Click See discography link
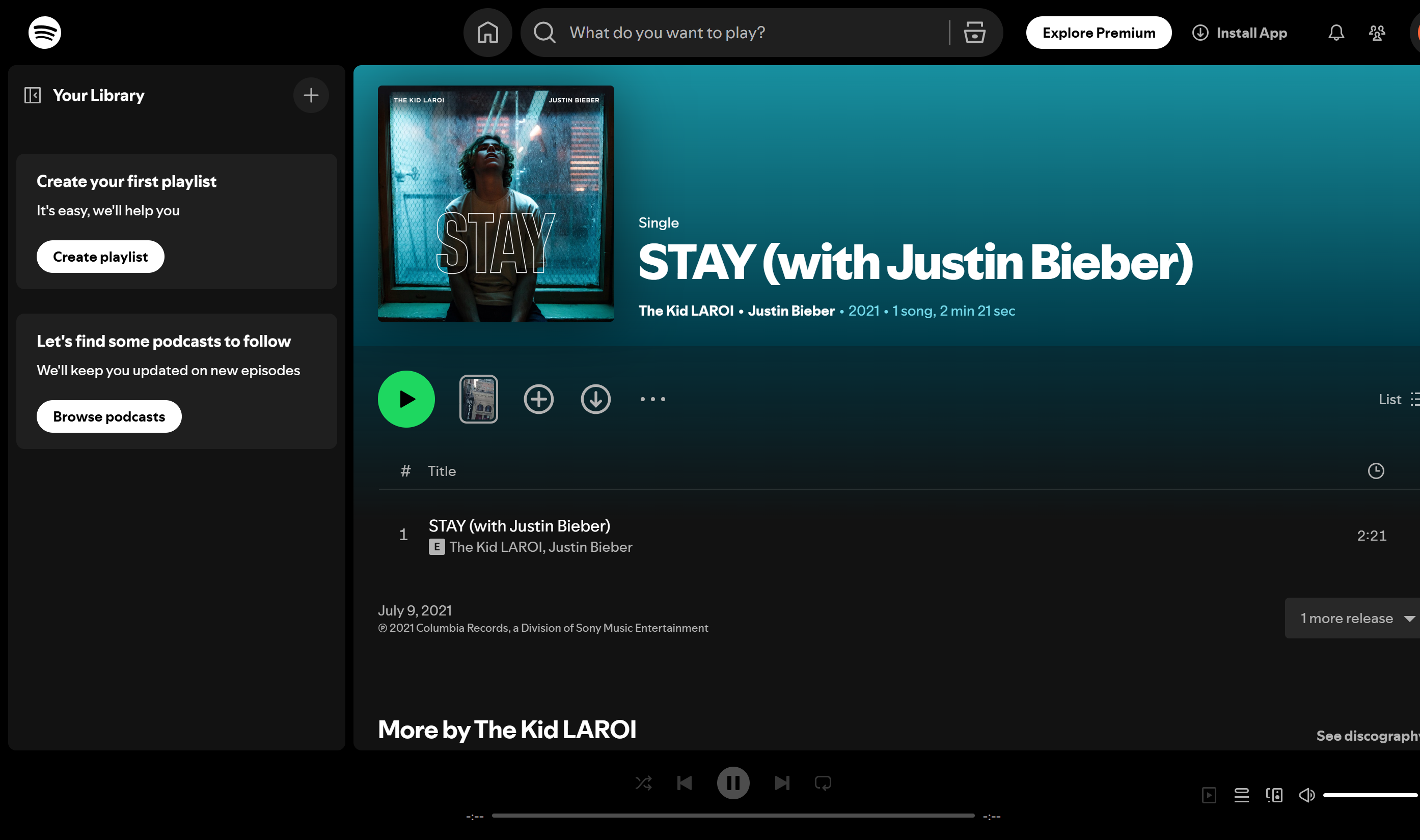The image size is (1420, 840). [1368, 736]
